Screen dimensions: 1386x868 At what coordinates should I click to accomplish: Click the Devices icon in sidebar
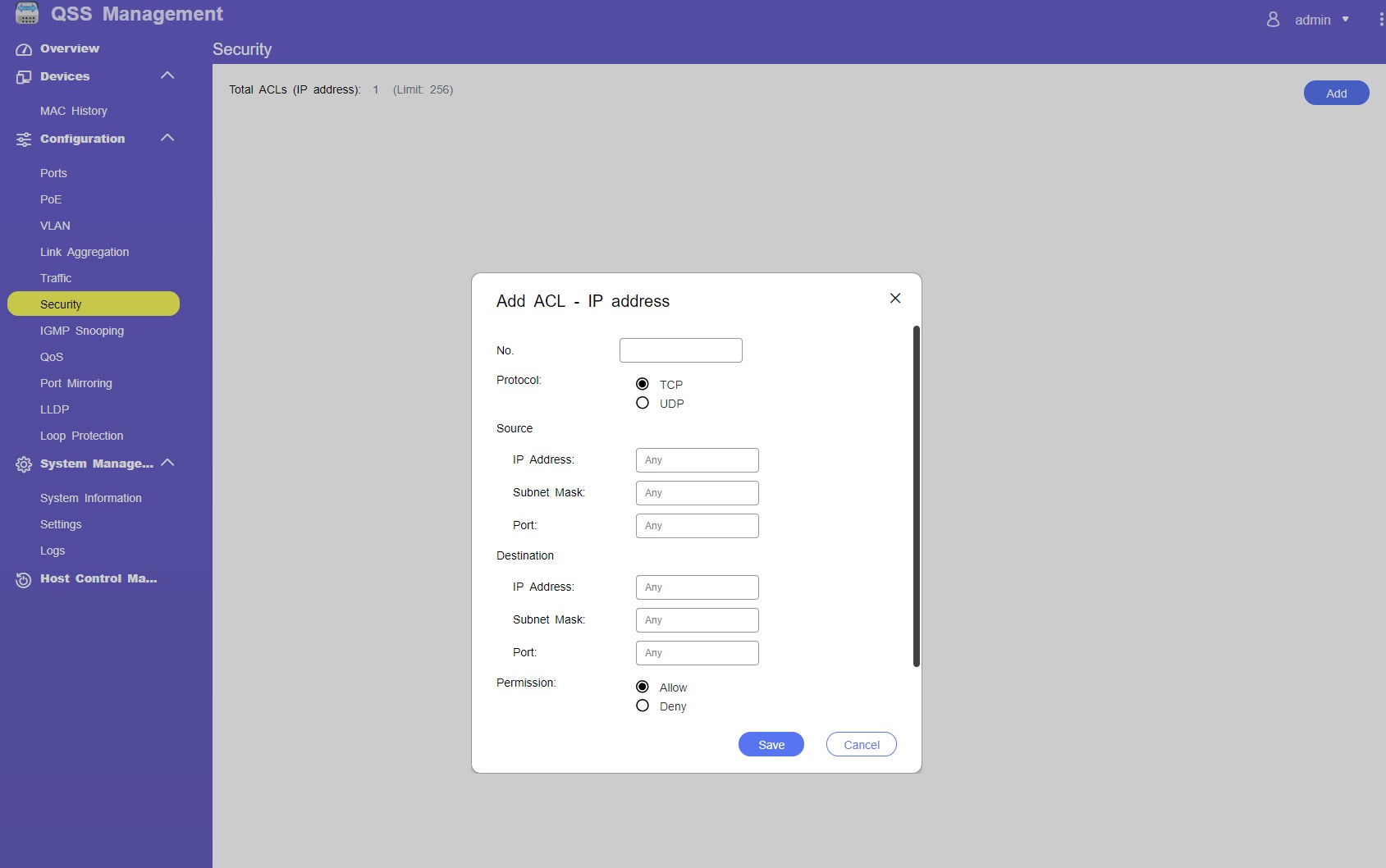24,77
